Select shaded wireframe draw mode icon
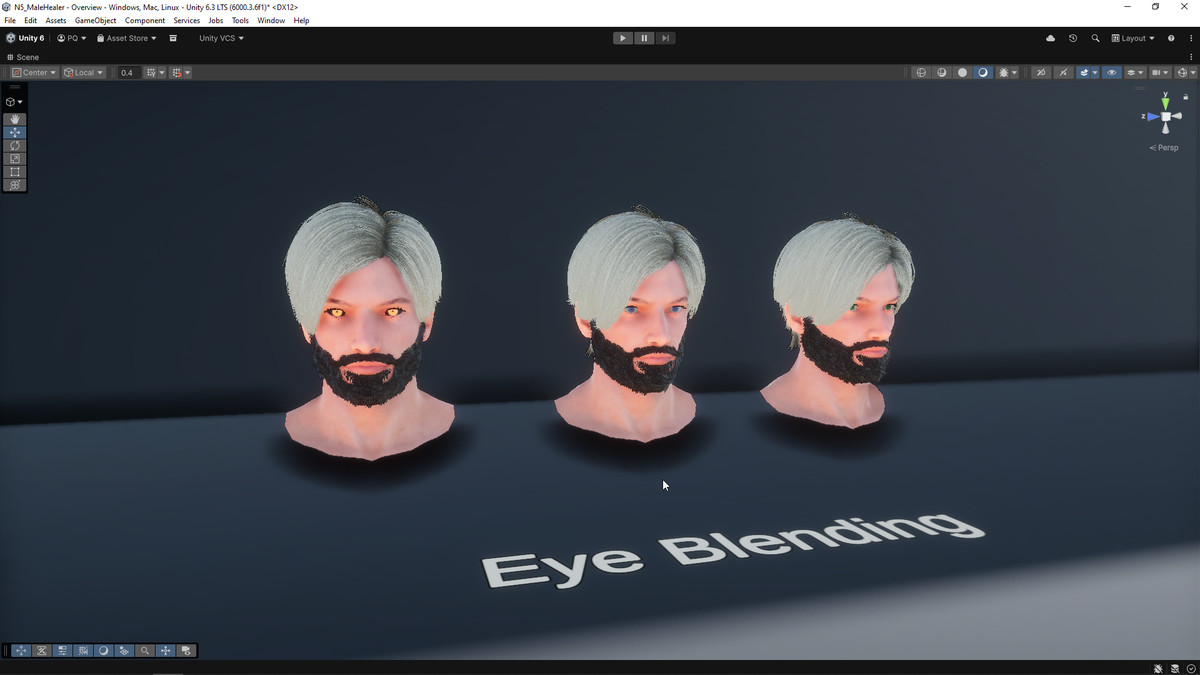Viewport: 1200px width, 675px height. [941, 72]
